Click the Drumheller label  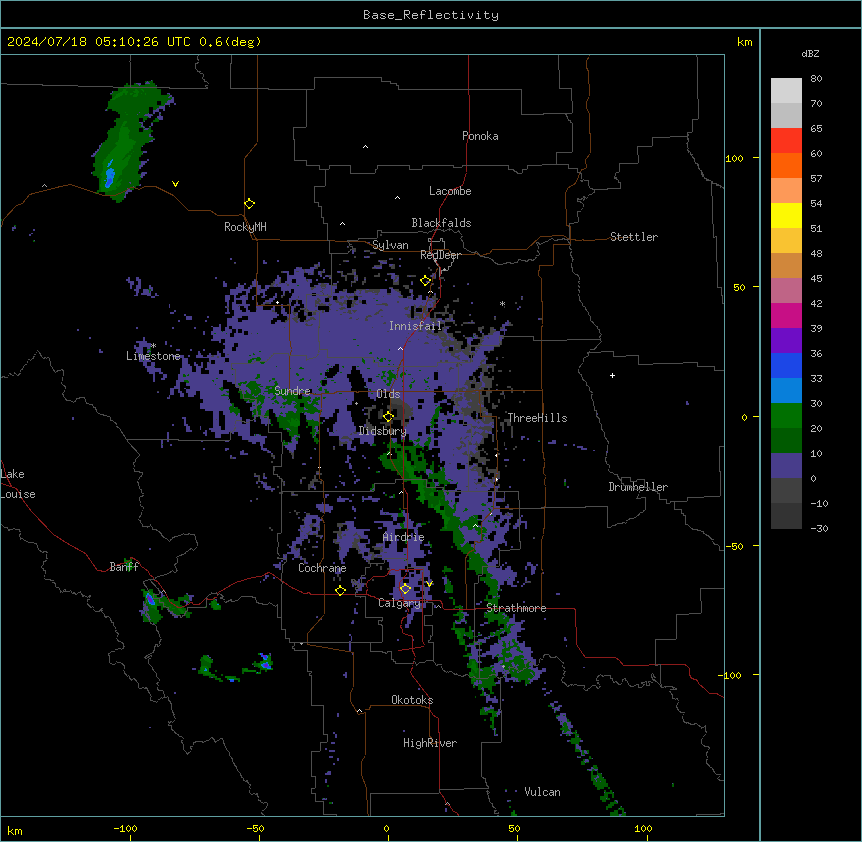[x=638, y=487]
